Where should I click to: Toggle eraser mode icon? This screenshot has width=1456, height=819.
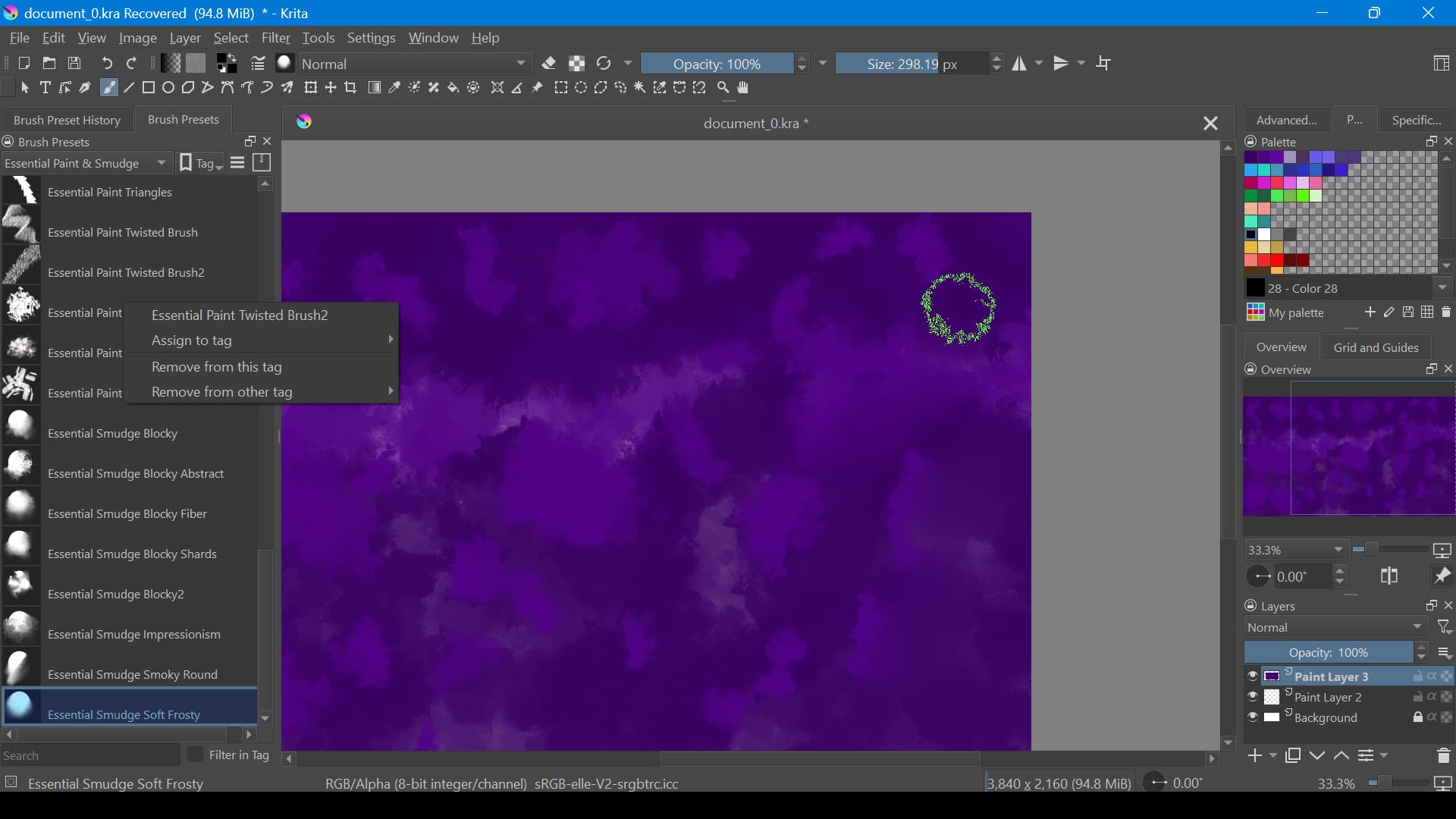point(550,64)
